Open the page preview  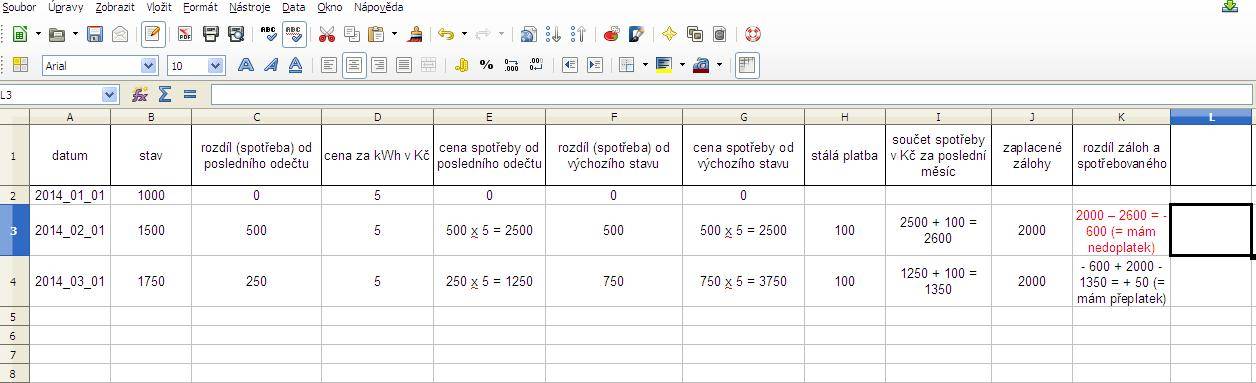(x=236, y=34)
